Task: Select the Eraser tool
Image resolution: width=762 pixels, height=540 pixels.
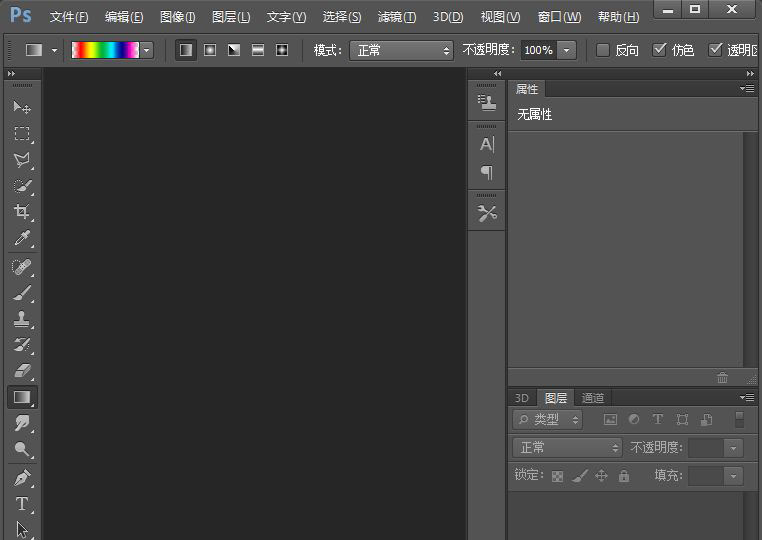Action: pos(22,371)
